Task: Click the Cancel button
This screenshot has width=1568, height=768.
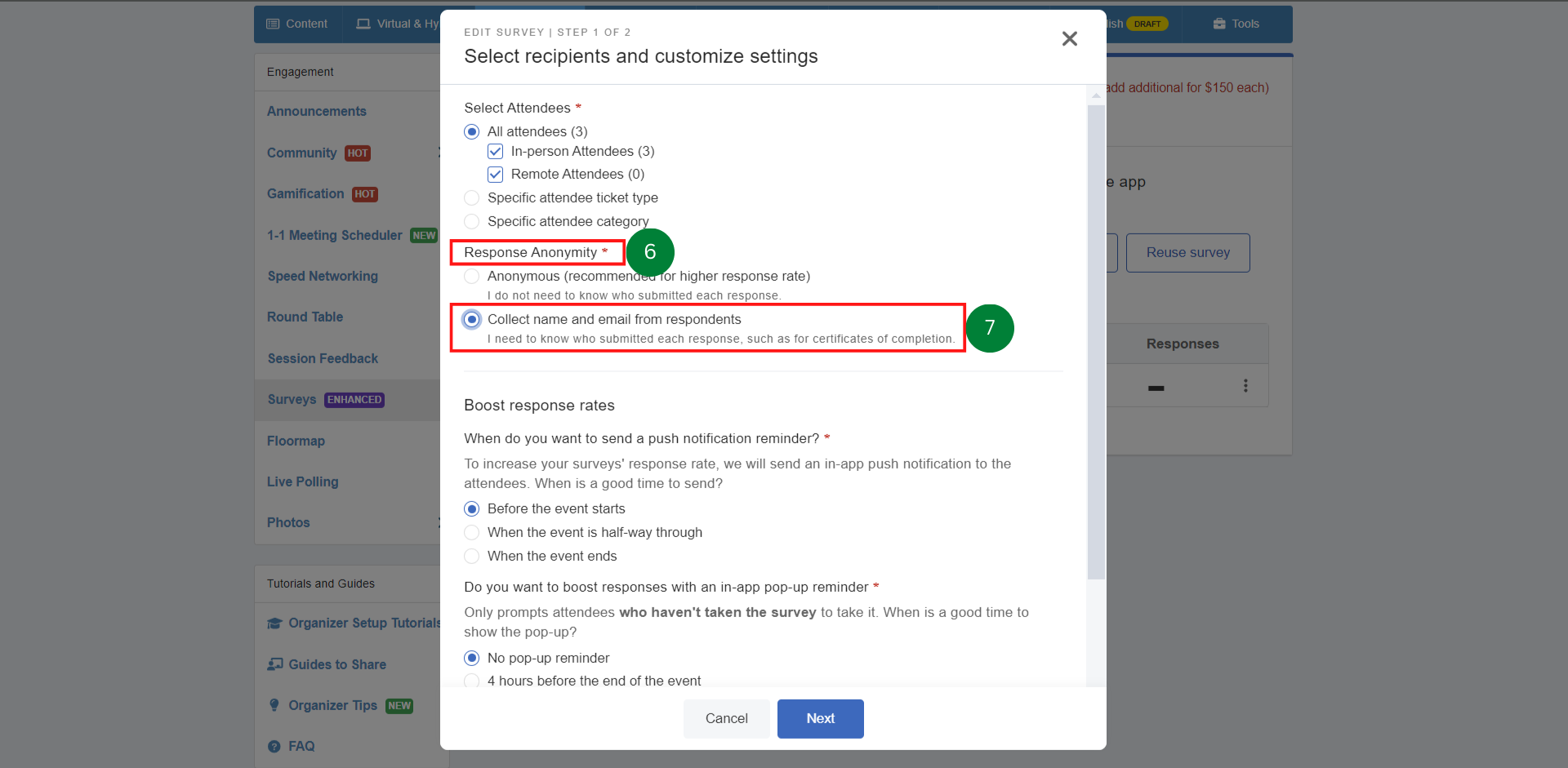Action: point(725,718)
